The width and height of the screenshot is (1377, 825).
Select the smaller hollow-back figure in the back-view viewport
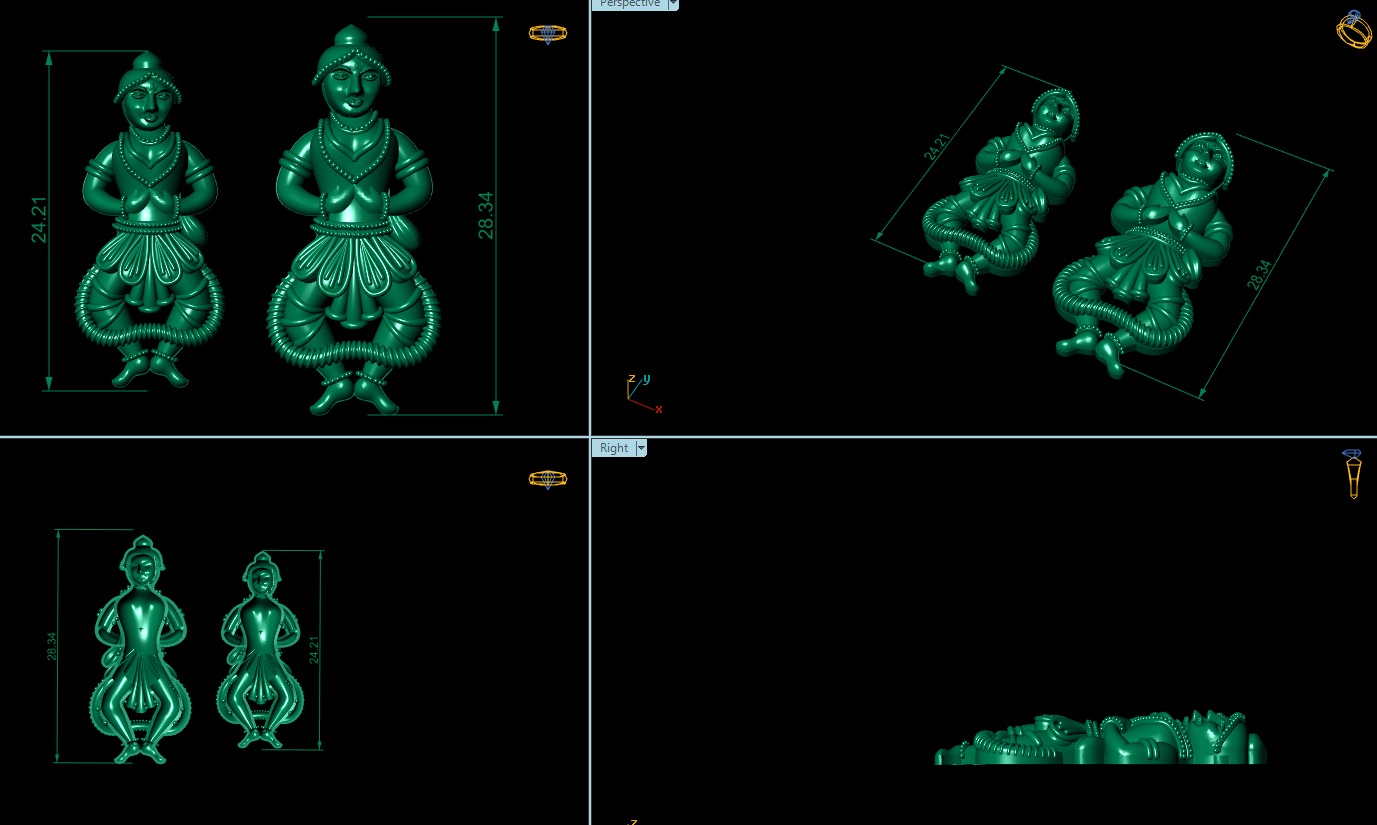coord(260,650)
